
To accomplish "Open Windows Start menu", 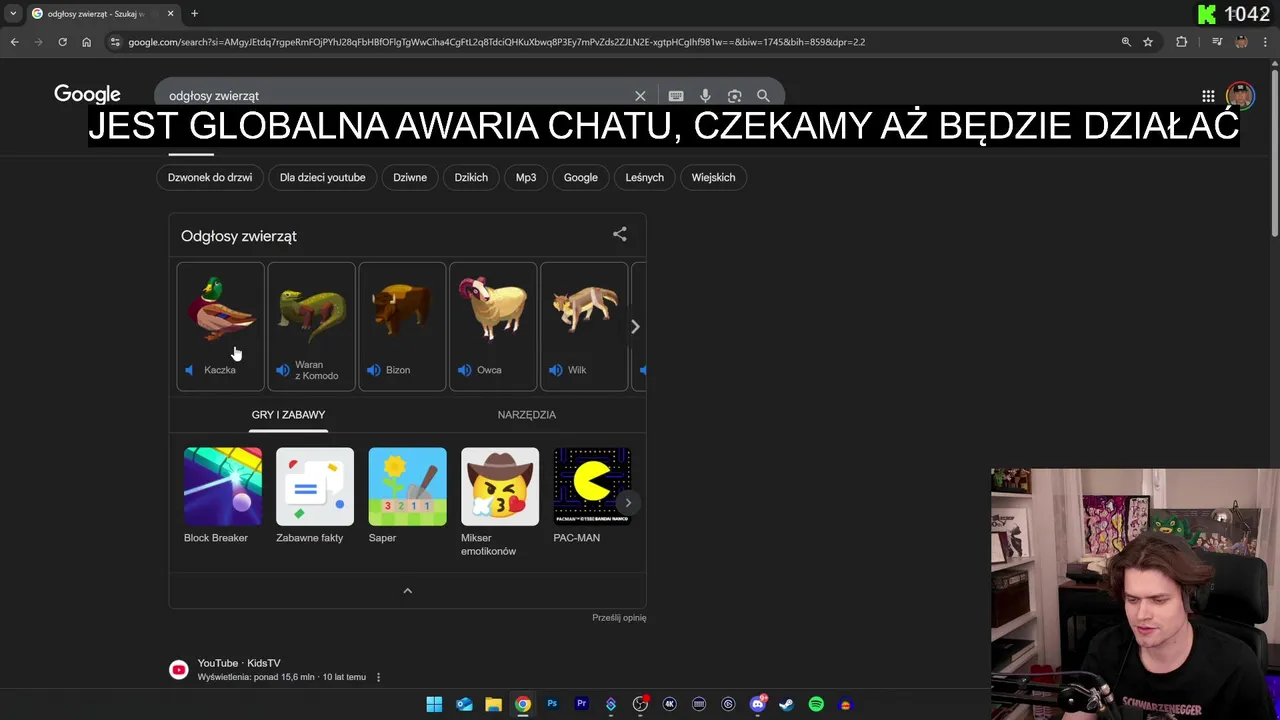I will click(x=434, y=704).
